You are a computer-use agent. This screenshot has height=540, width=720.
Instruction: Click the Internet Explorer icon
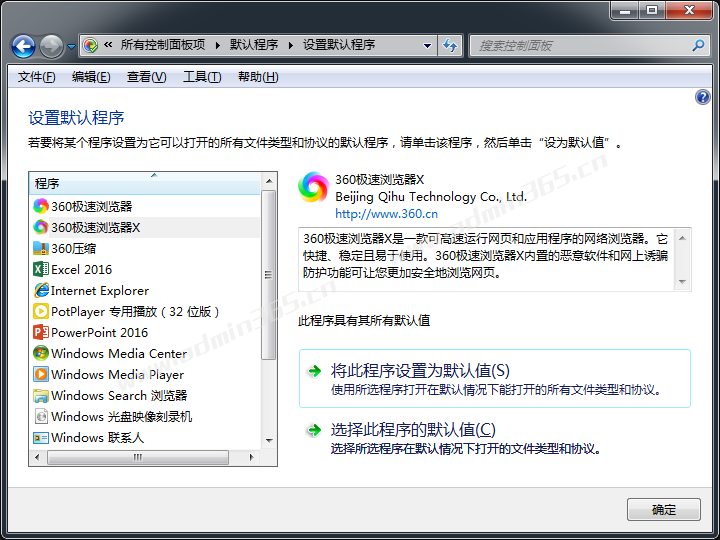click(41, 290)
